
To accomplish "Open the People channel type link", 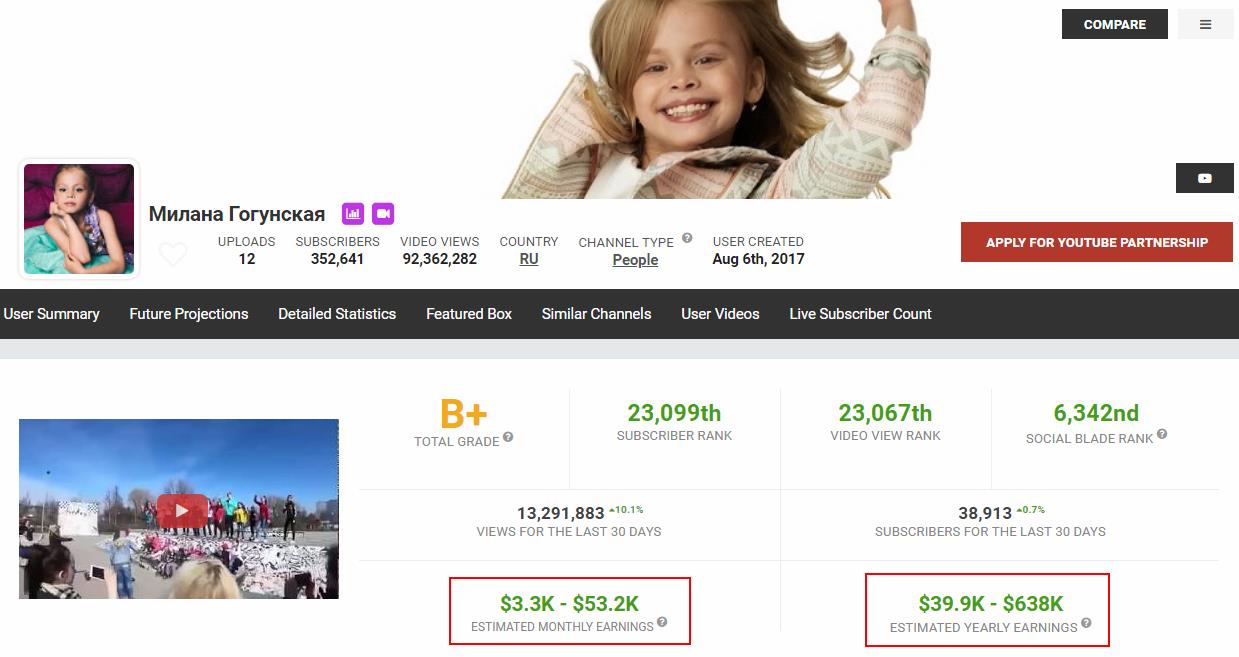I will click(x=635, y=260).
